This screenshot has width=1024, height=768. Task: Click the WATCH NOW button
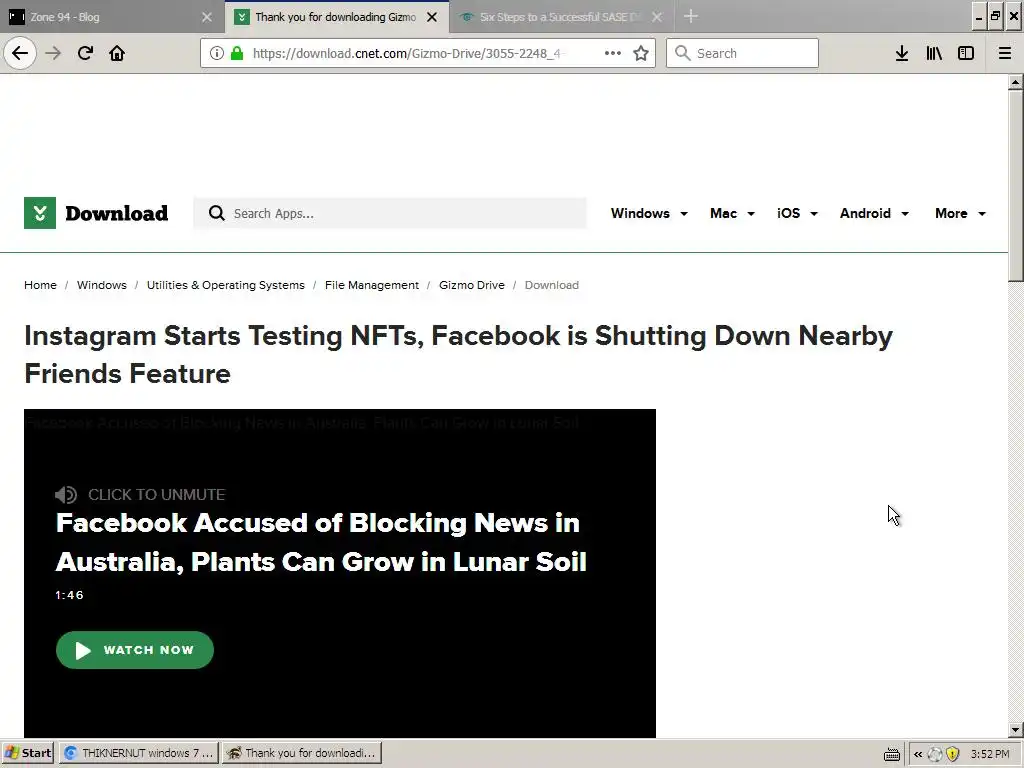135,650
